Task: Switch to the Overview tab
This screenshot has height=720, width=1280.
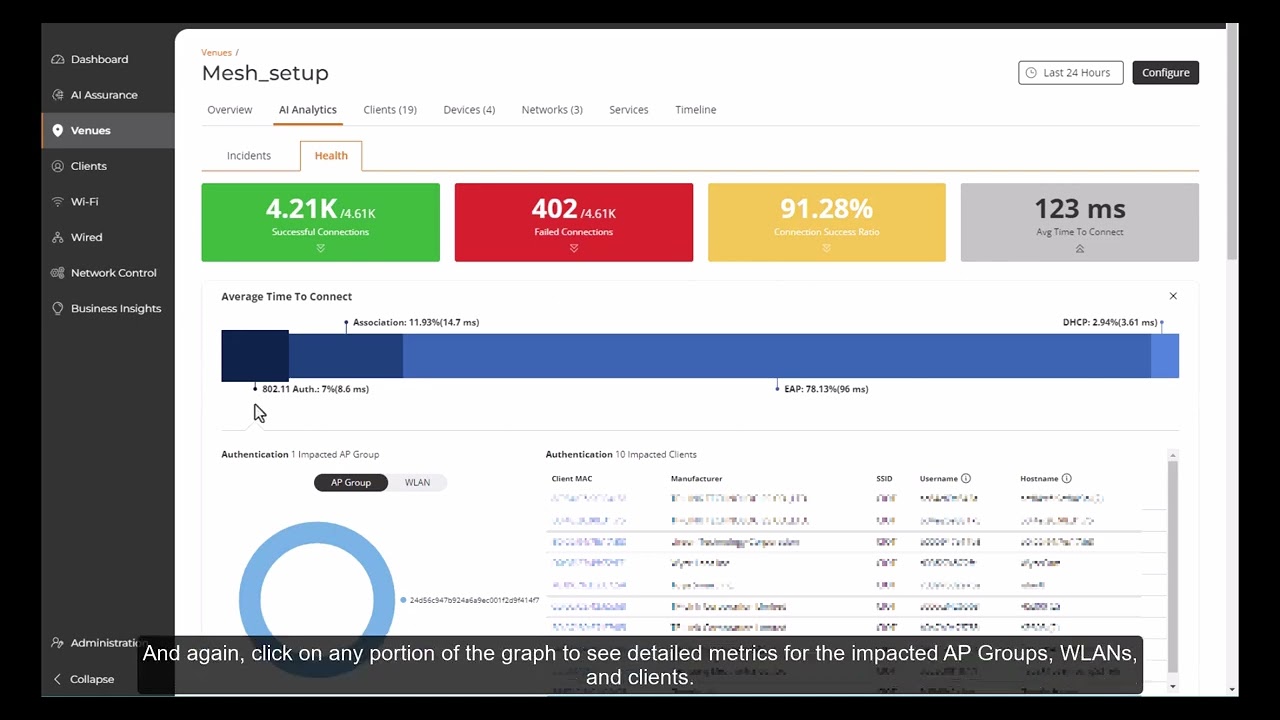Action: coord(230,110)
